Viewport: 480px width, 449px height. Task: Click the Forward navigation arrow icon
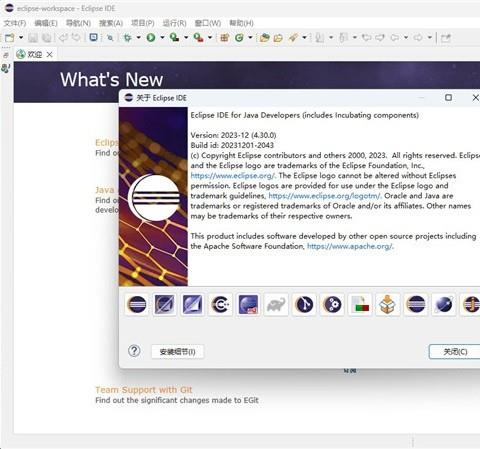(418, 38)
